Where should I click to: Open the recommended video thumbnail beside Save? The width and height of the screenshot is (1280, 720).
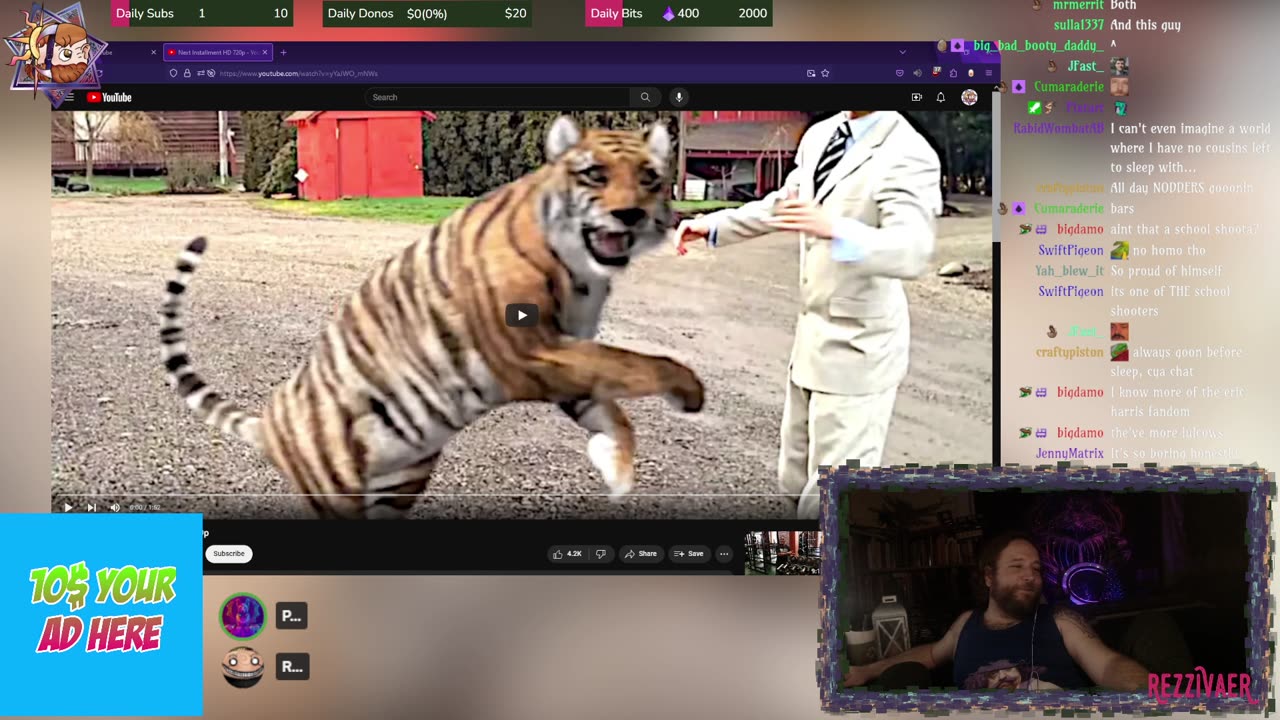(783, 553)
